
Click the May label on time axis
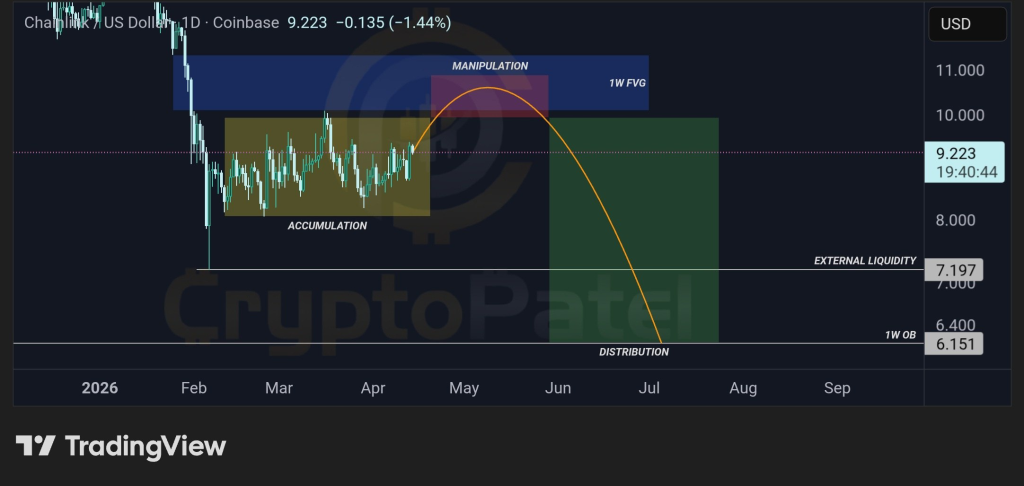pos(464,388)
